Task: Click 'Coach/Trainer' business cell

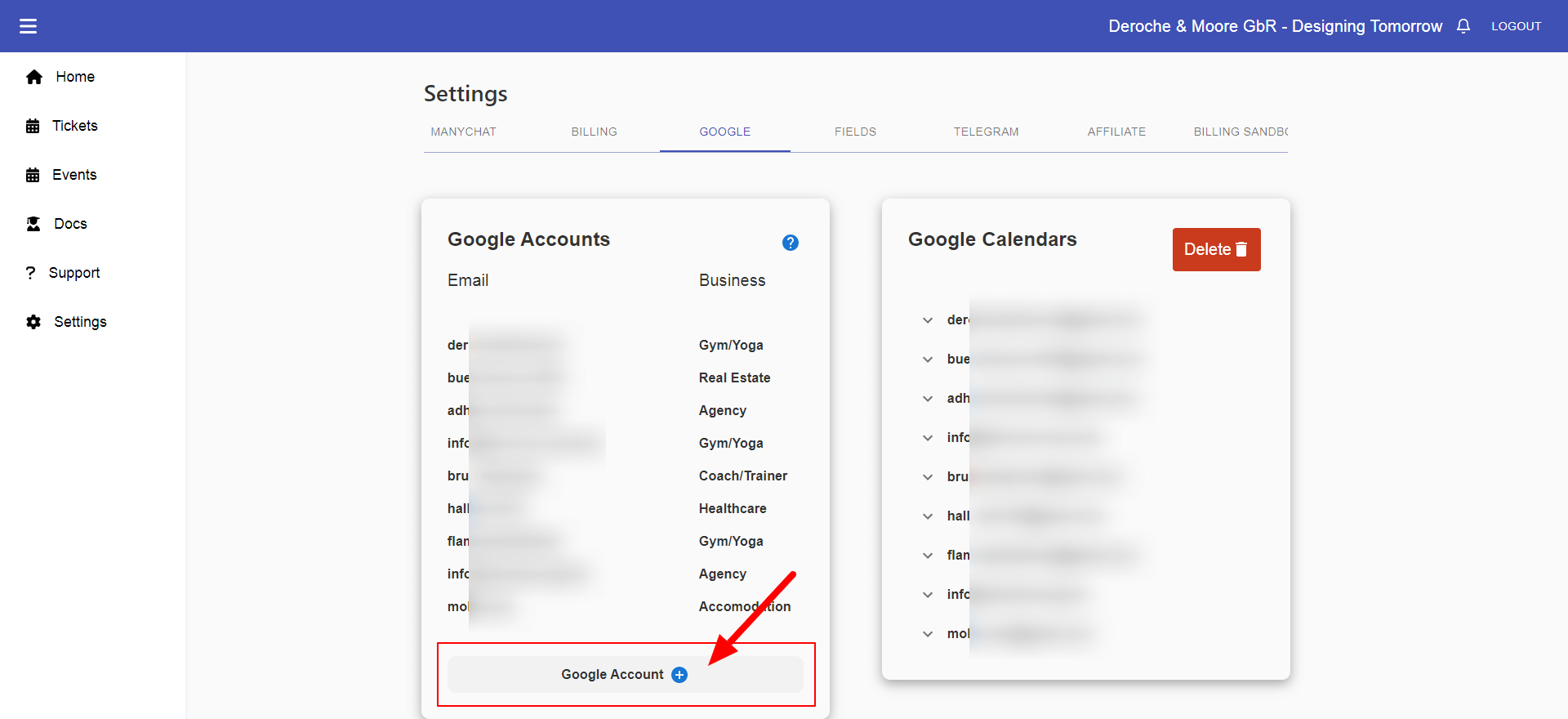Action: point(743,476)
